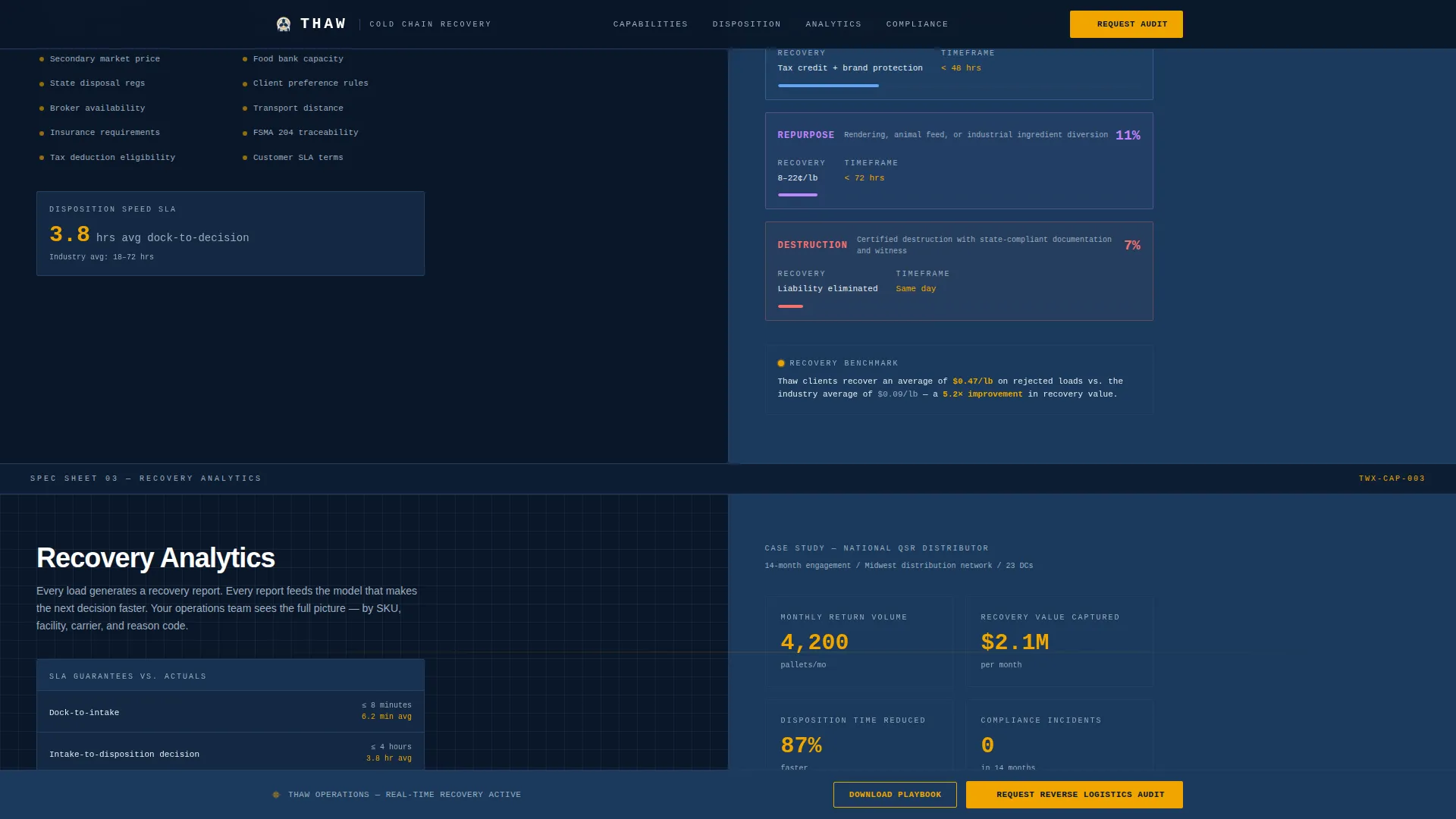Click 'Customer SLA terms' list item
The height and width of the screenshot is (819, 1456).
point(298,158)
